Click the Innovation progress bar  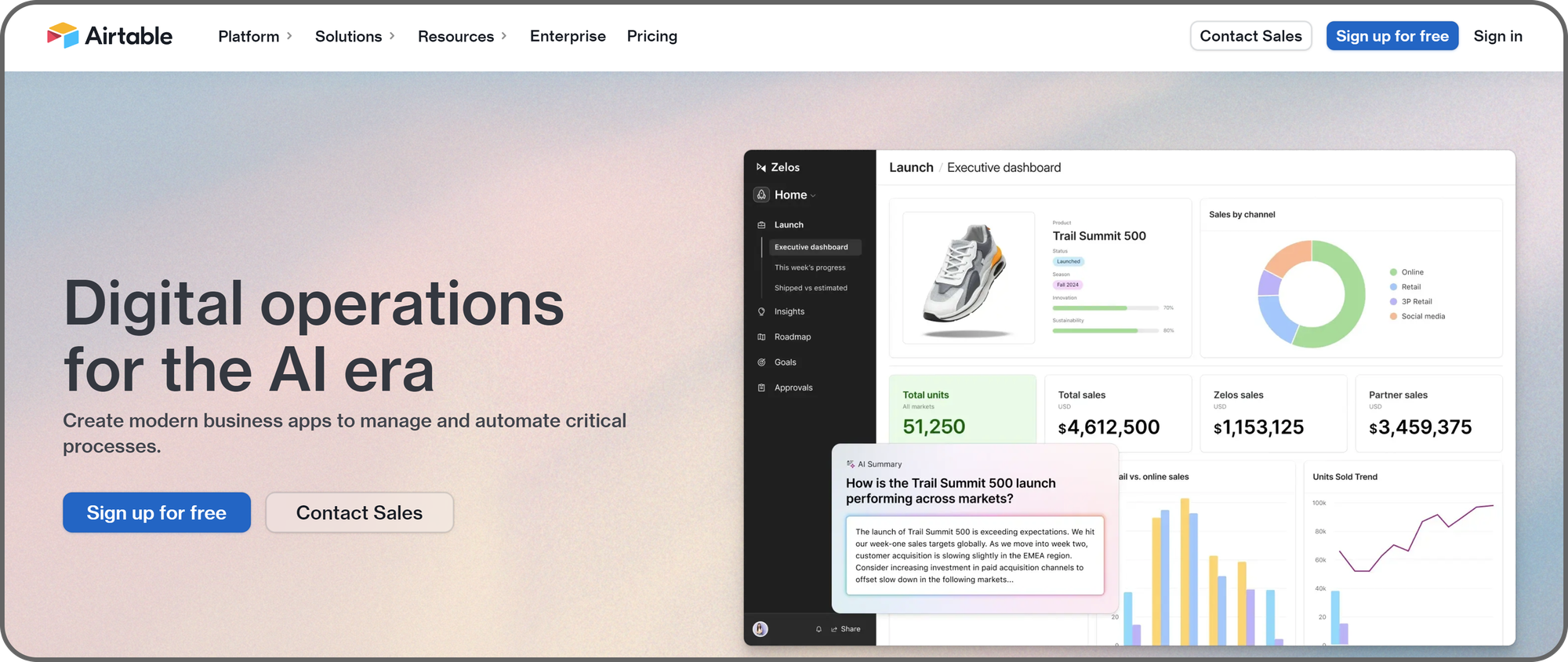coord(1105,308)
